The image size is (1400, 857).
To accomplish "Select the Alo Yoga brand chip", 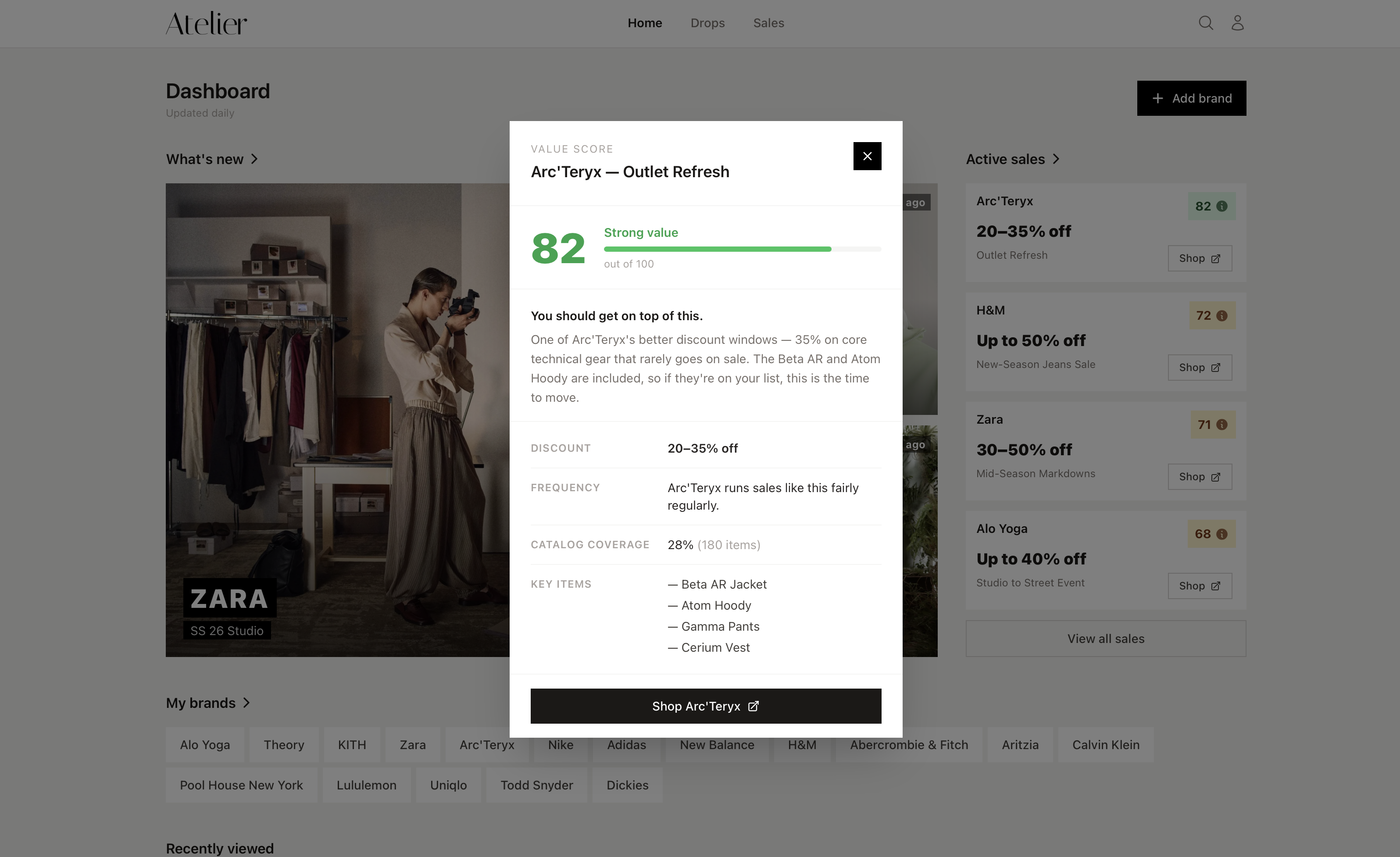I will pos(205,744).
